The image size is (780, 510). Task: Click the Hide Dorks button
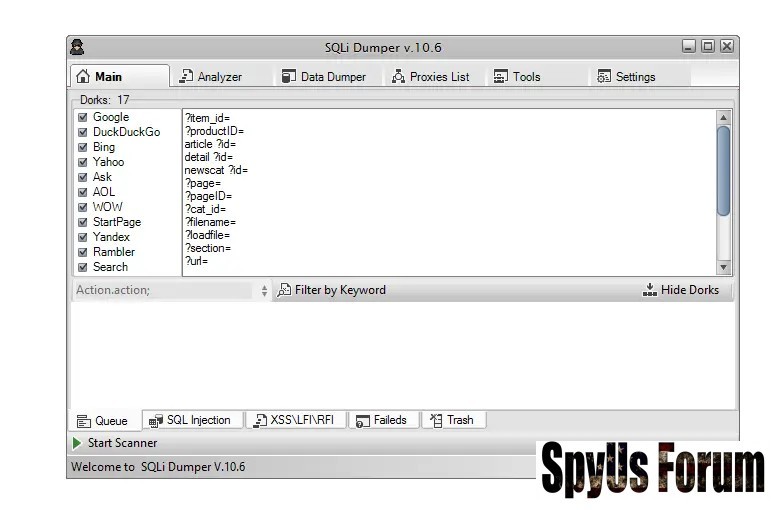click(x=681, y=290)
